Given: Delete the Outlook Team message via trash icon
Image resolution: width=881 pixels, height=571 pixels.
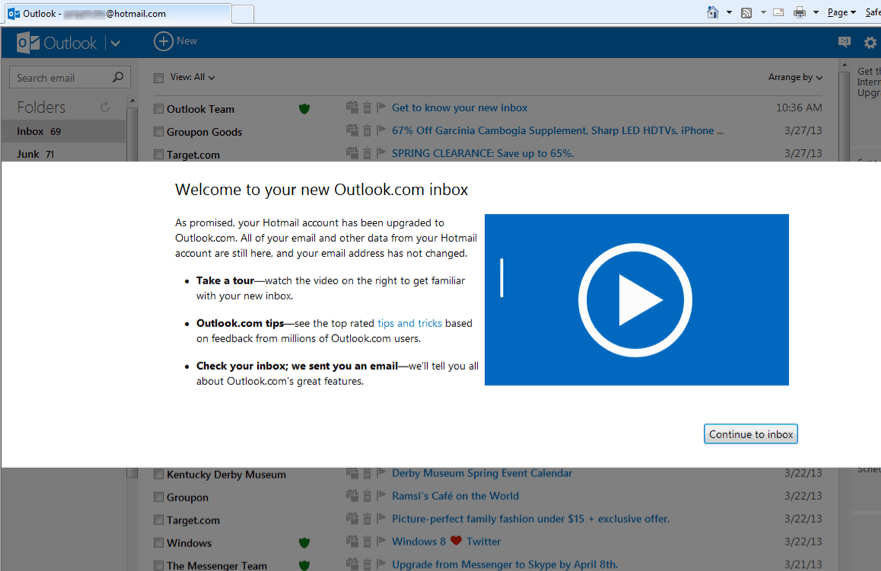Looking at the screenshot, I should 367,107.
